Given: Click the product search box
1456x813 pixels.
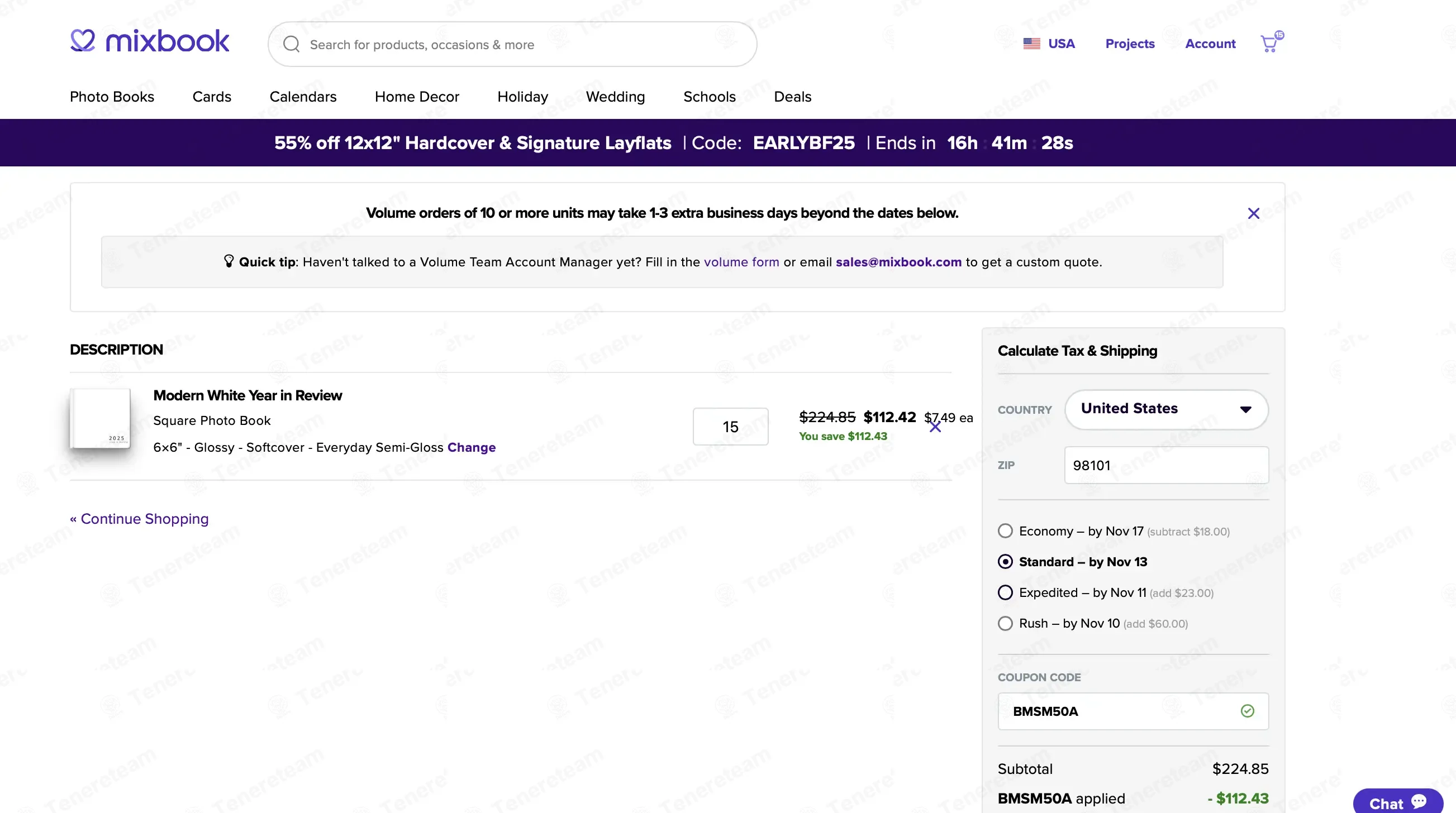Looking at the screenshot, I should pyautogui.click(x=512, y=44).
